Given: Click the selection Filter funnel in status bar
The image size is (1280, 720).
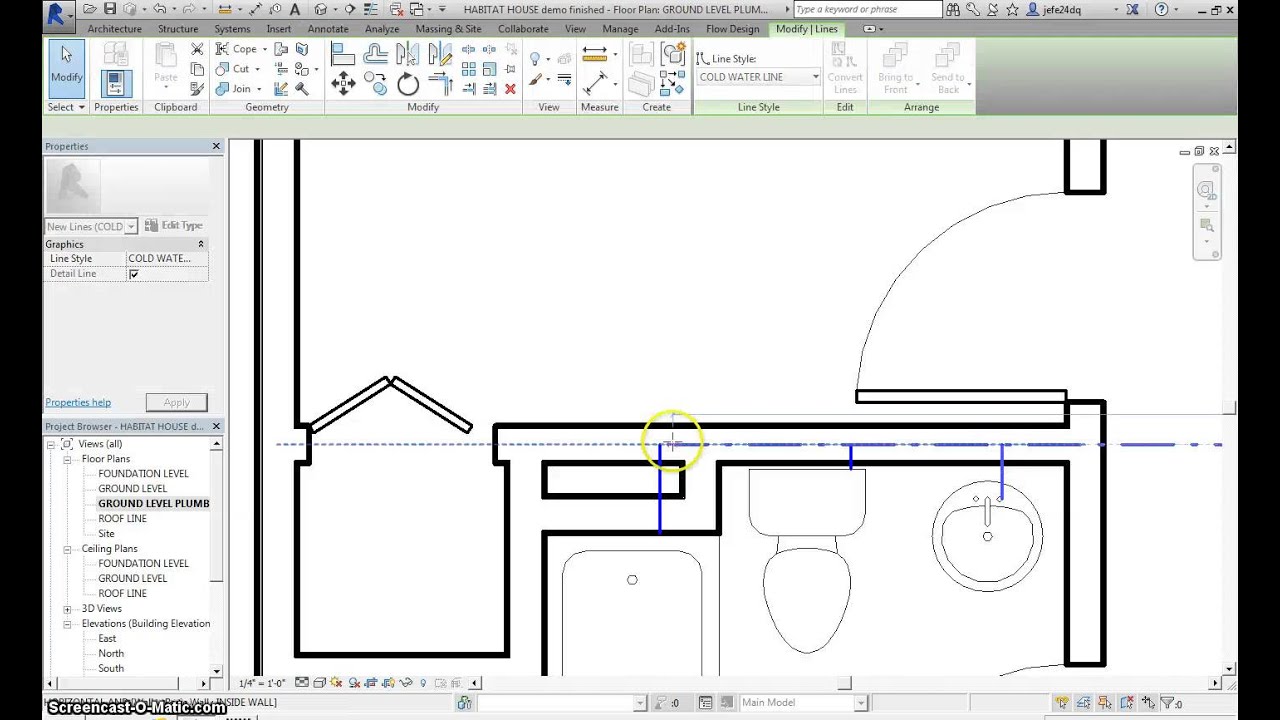Looking at the screenshot, I should [x=1166, y=703].
